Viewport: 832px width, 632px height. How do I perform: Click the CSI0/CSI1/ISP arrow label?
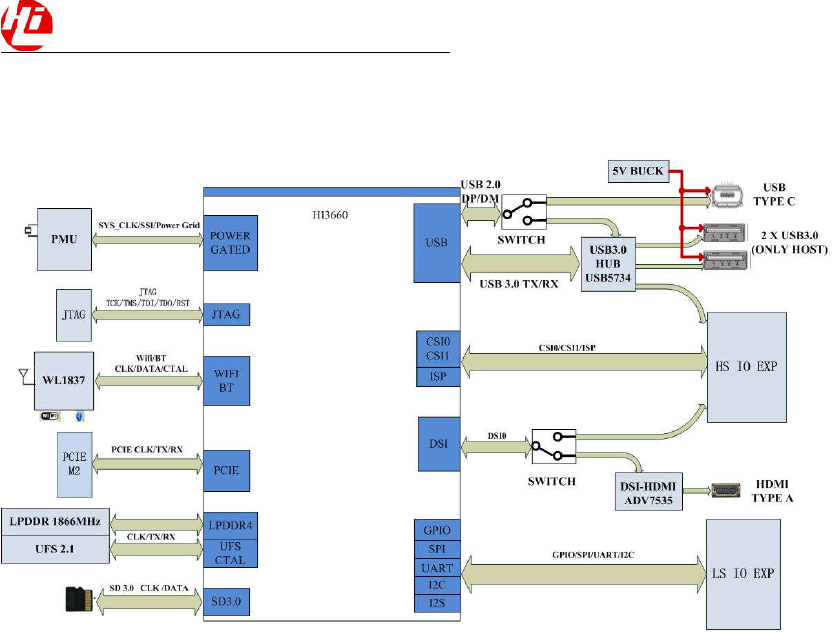point(567,348)
